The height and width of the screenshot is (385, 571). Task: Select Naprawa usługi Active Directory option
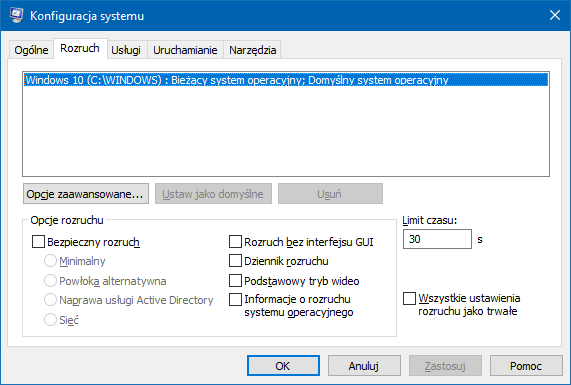50,300
